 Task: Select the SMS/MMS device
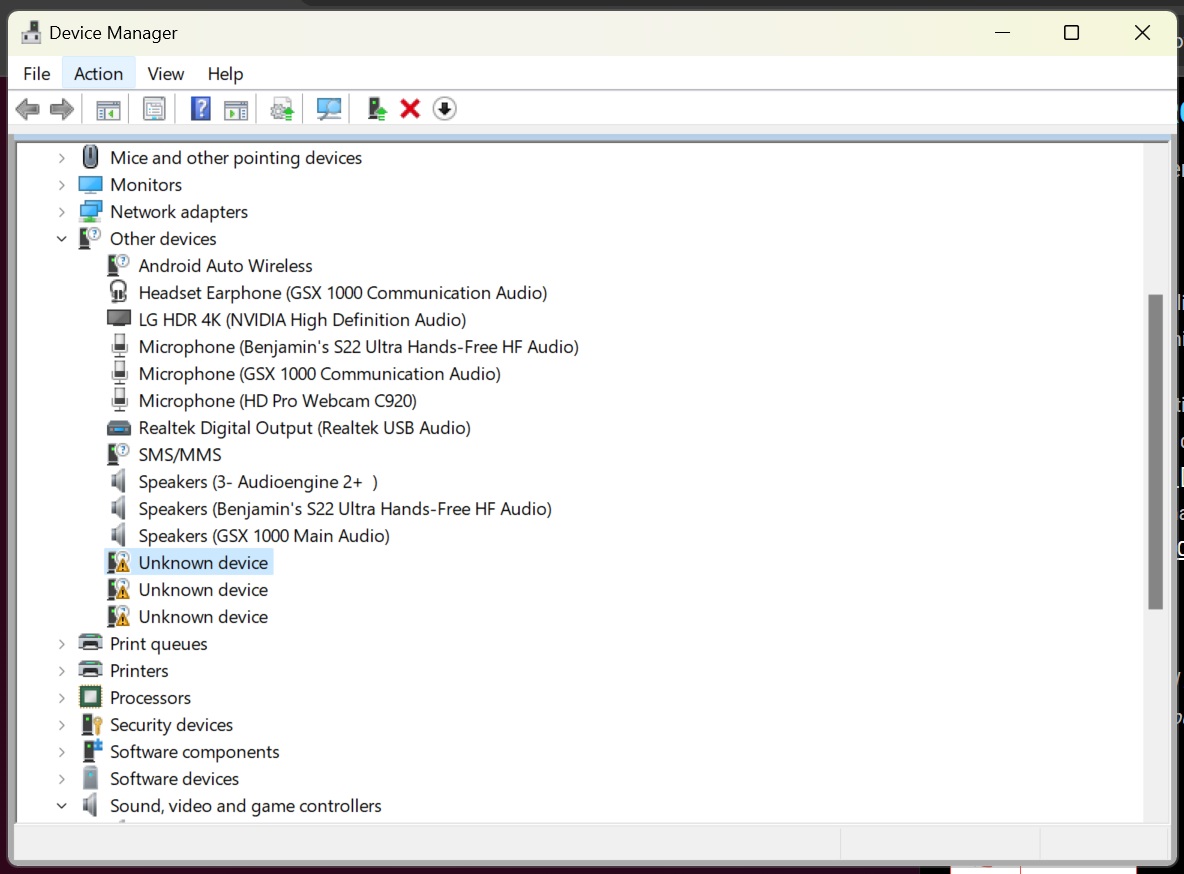180,454
